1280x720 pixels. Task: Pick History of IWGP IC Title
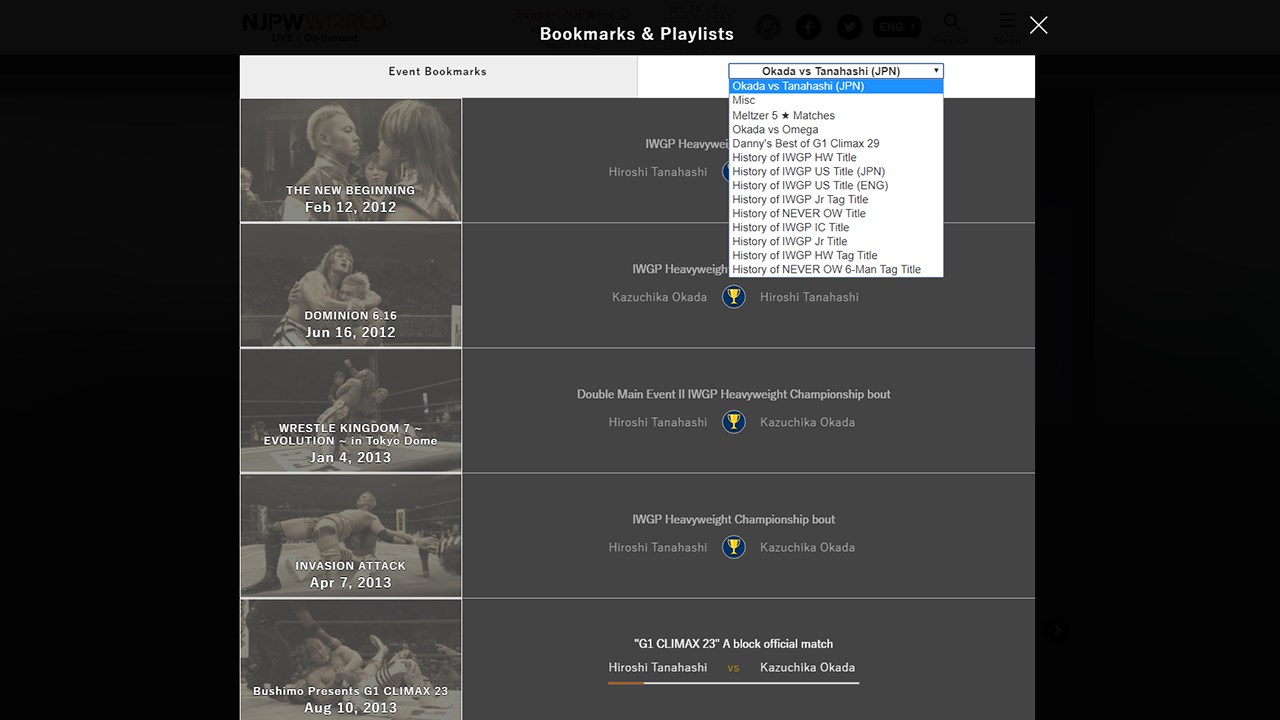pyautogui.click(x=836, y=227)
